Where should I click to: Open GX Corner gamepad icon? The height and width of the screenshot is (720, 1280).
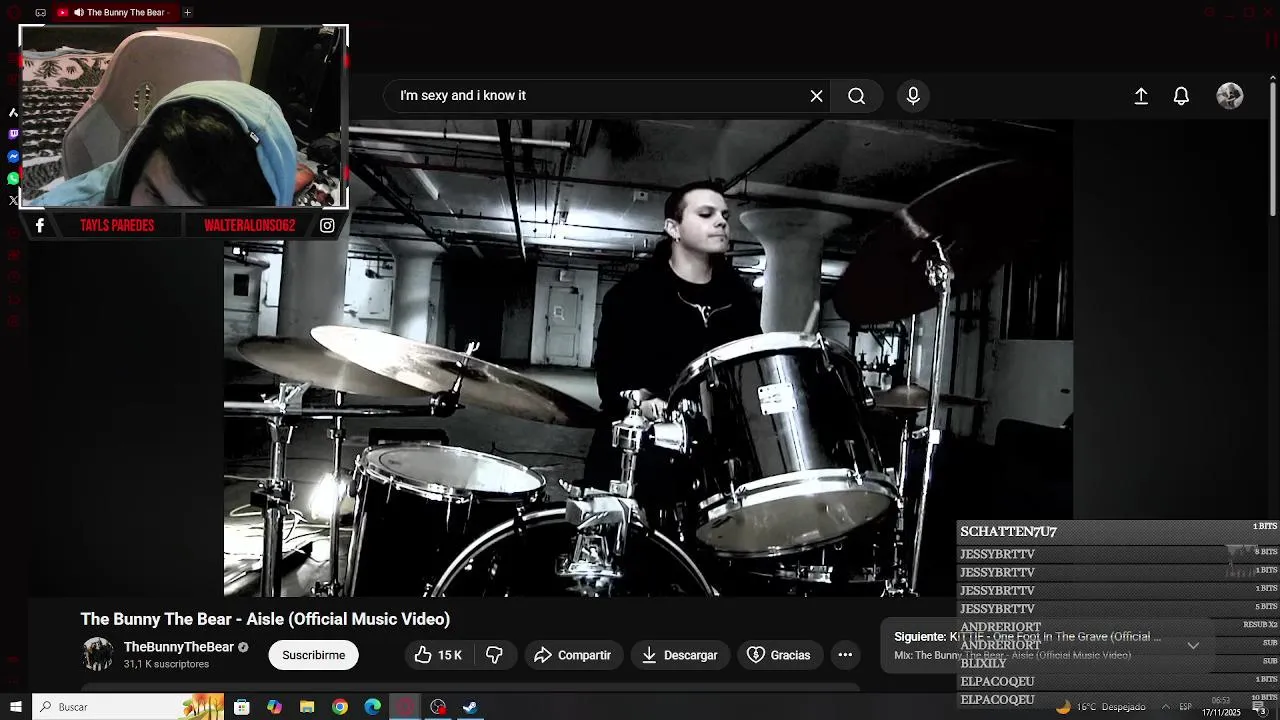point(40,12)
